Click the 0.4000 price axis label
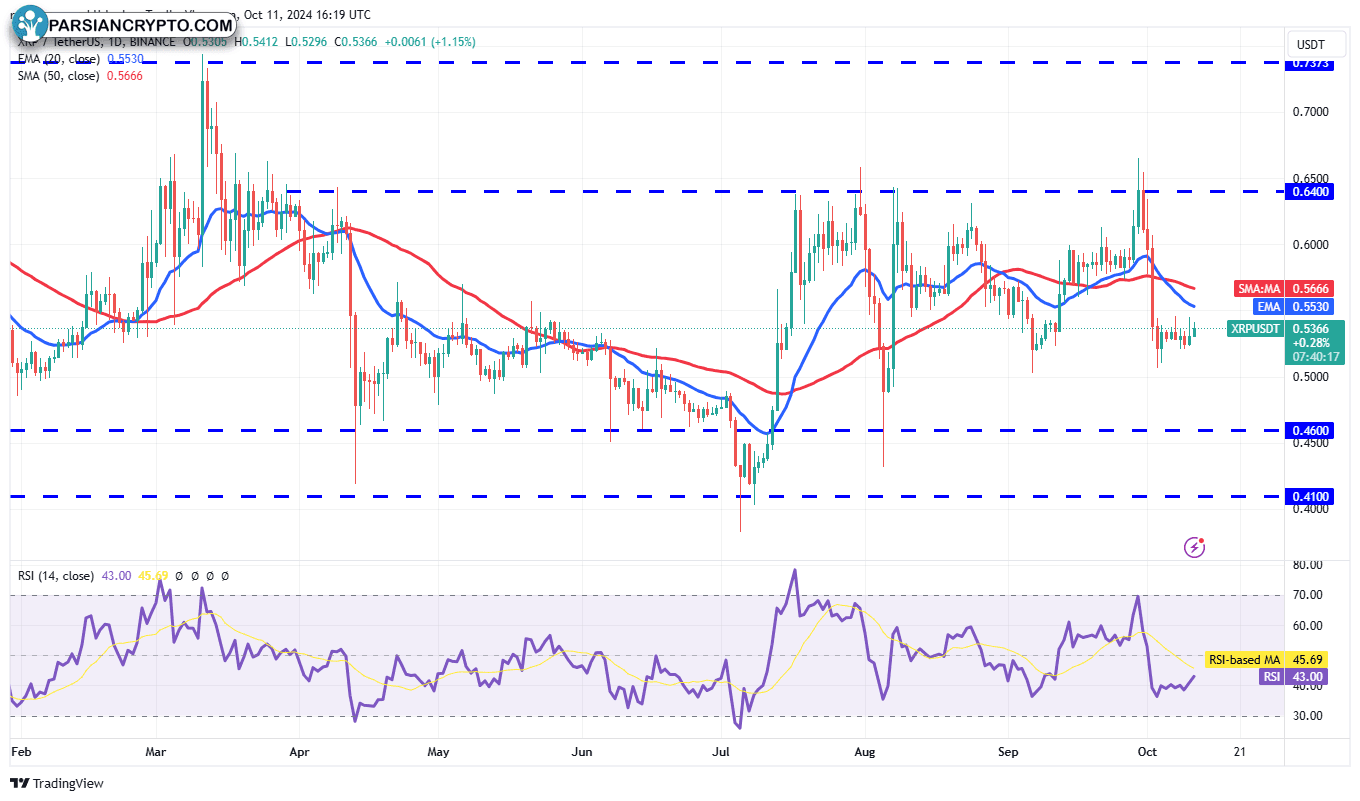Screen dimensions: 1360x801 tap(1310, 509)
